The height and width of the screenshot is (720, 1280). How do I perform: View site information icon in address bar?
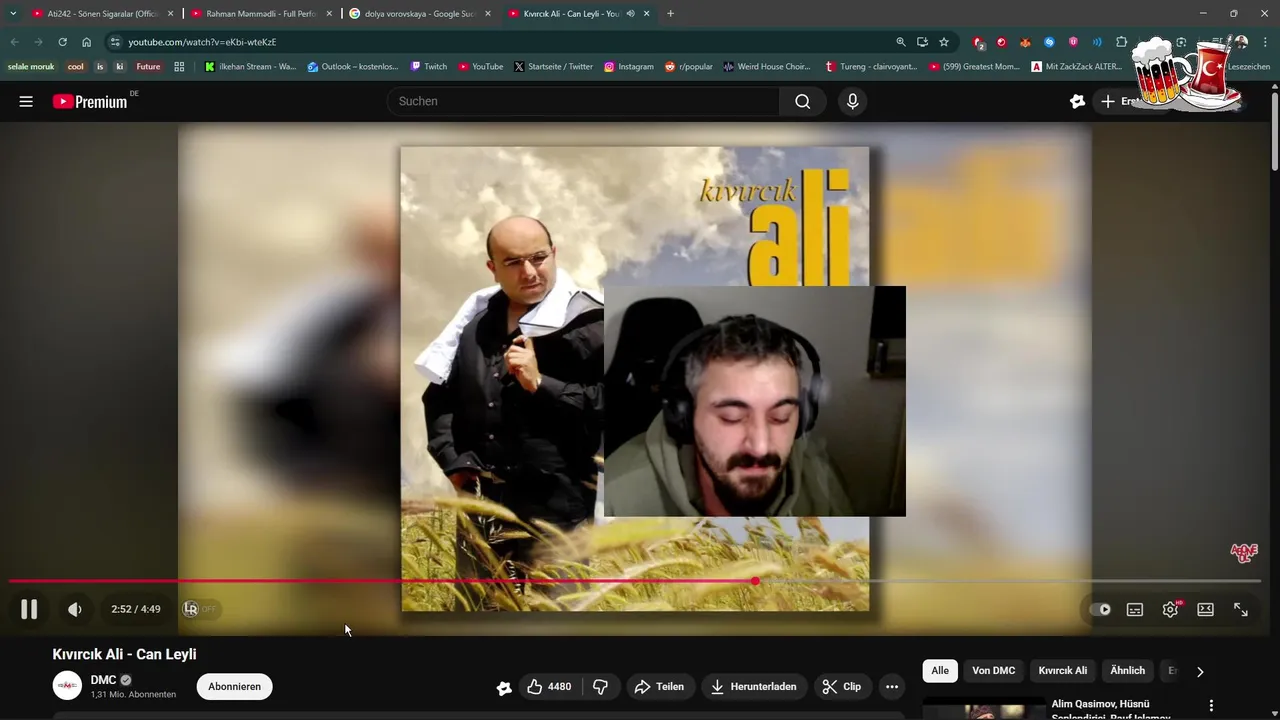tap(115, 42)
